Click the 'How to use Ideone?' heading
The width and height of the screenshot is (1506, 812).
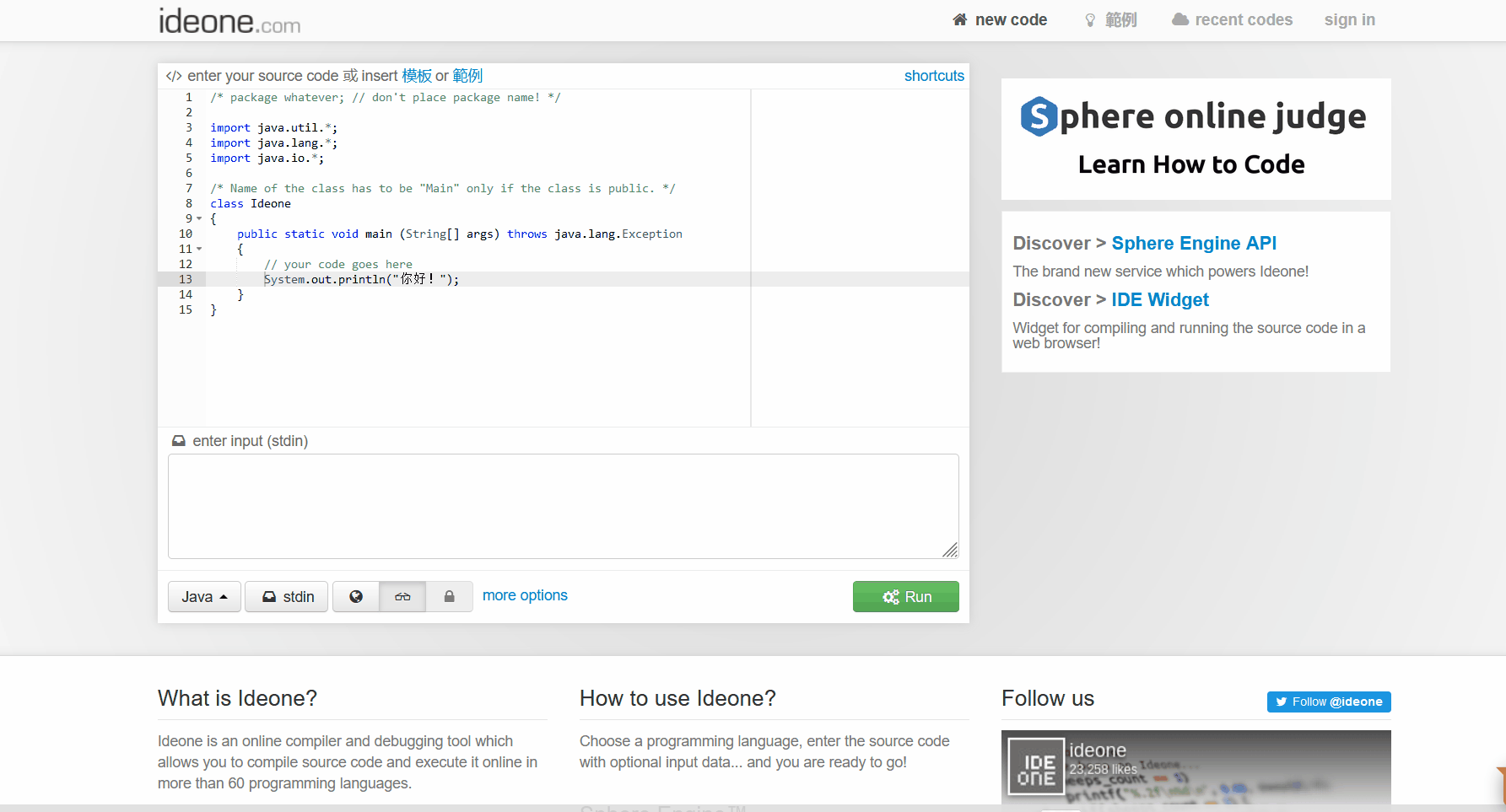coord(677,698)
